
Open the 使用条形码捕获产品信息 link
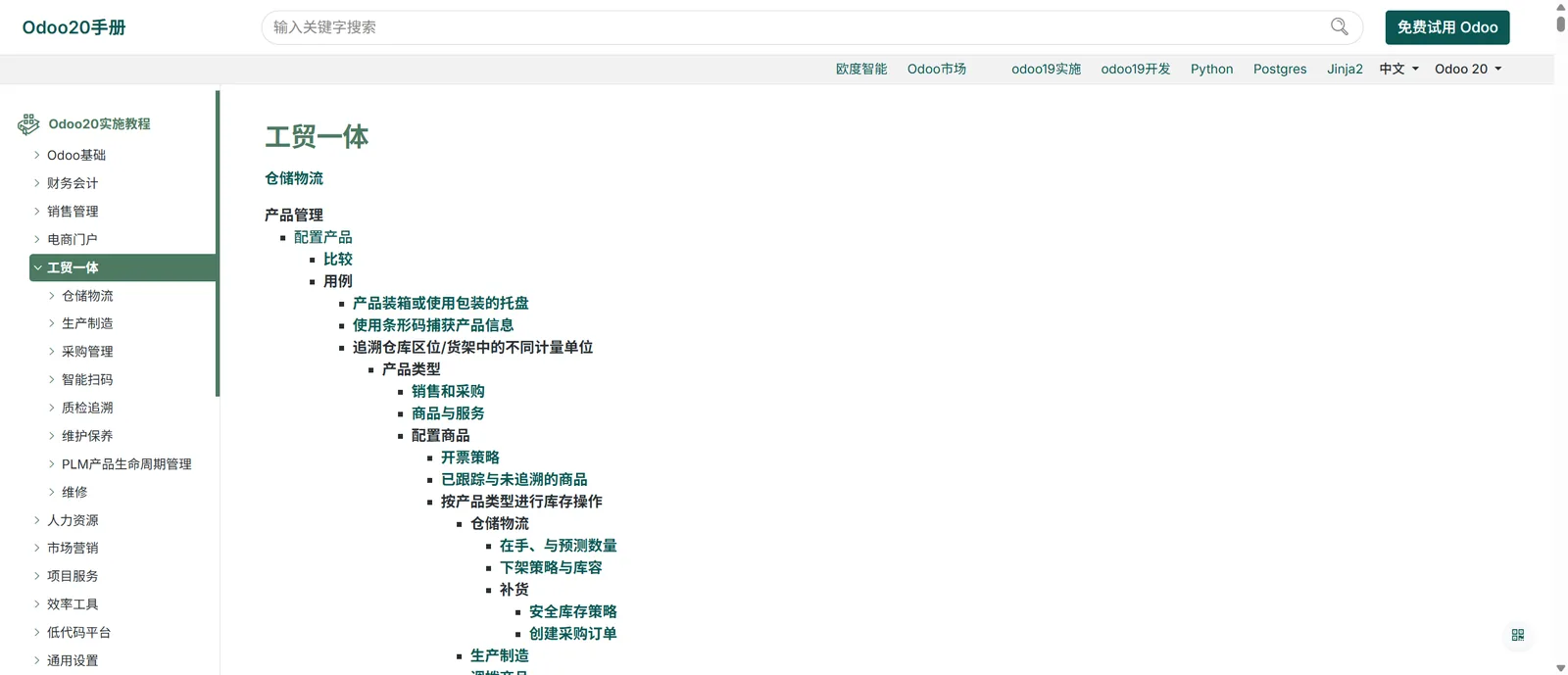tap(433, 325)
